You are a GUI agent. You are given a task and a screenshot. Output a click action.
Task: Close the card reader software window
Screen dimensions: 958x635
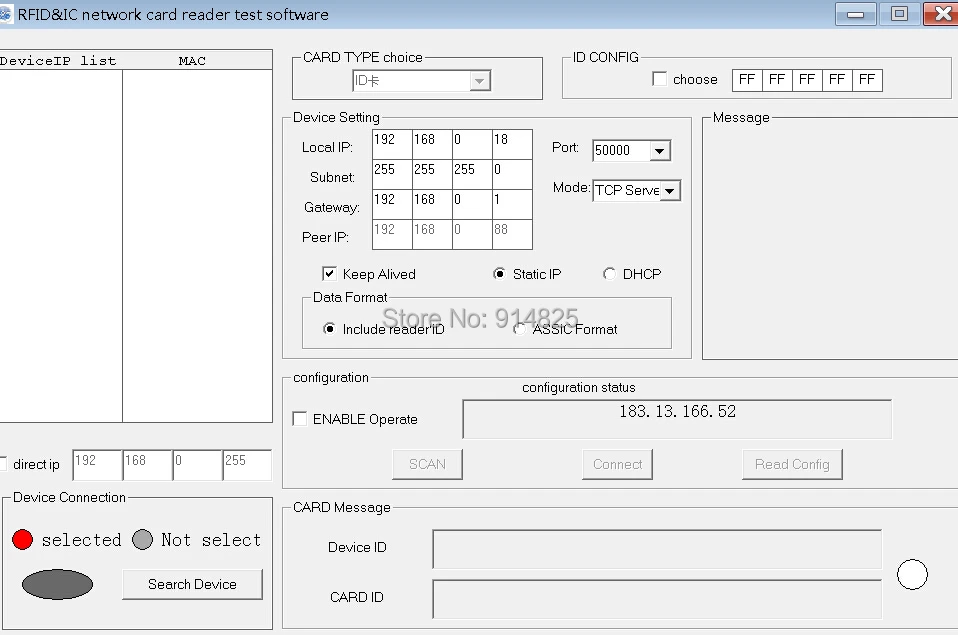point(942,14)
